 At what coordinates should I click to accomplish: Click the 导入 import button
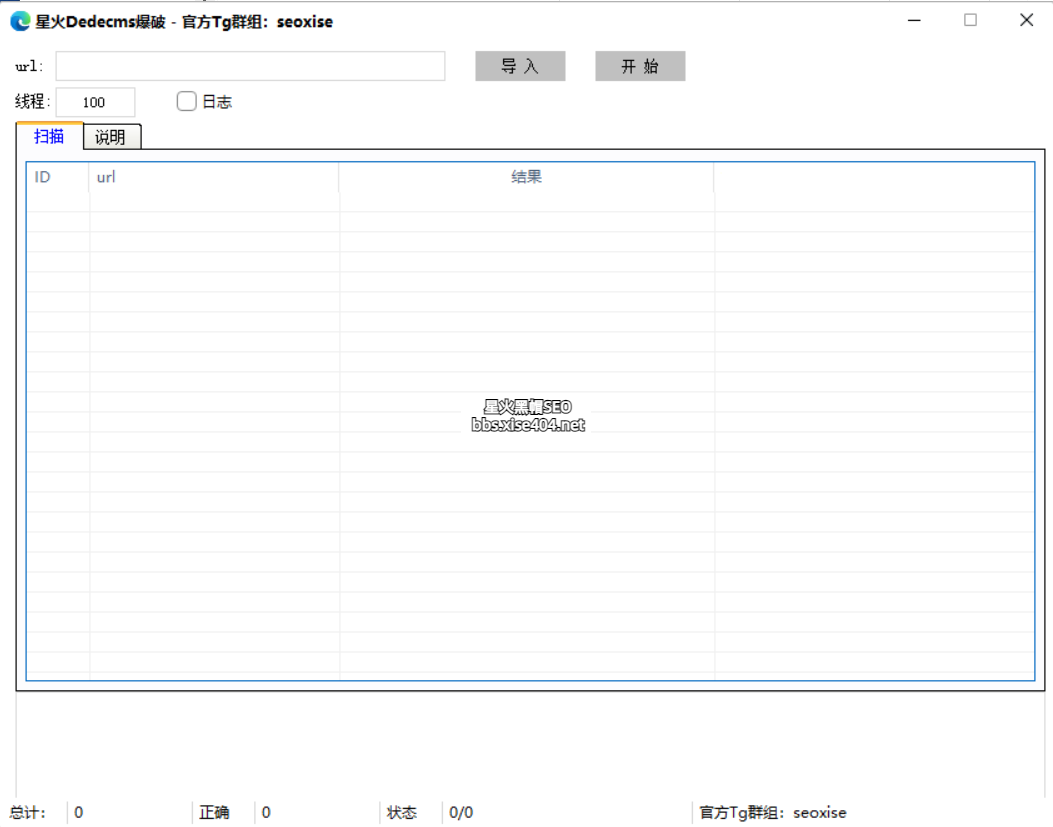[520, 66]
